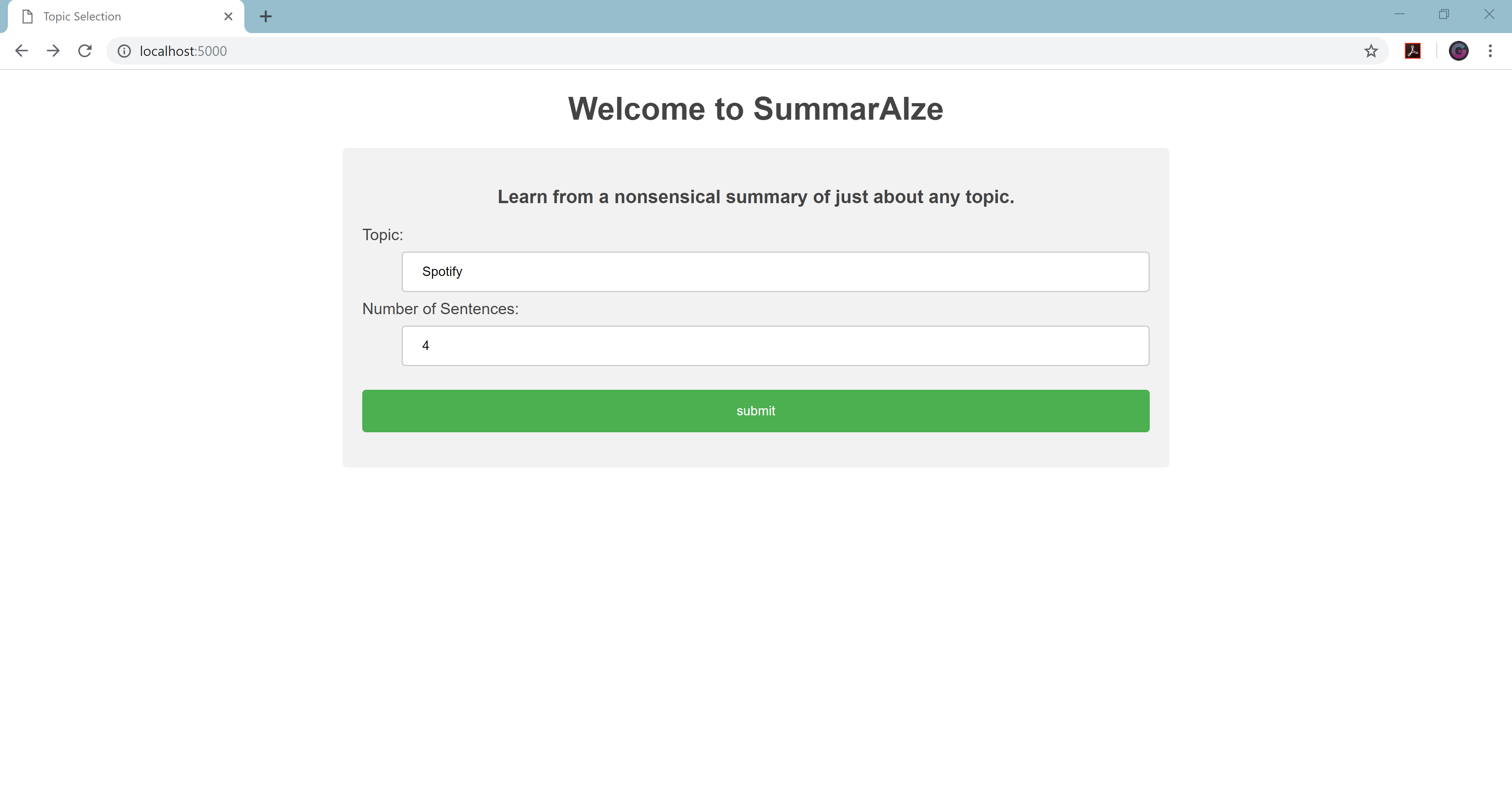Click the Topic label
Screen dimensions: 1512x811
click(383, 235)
